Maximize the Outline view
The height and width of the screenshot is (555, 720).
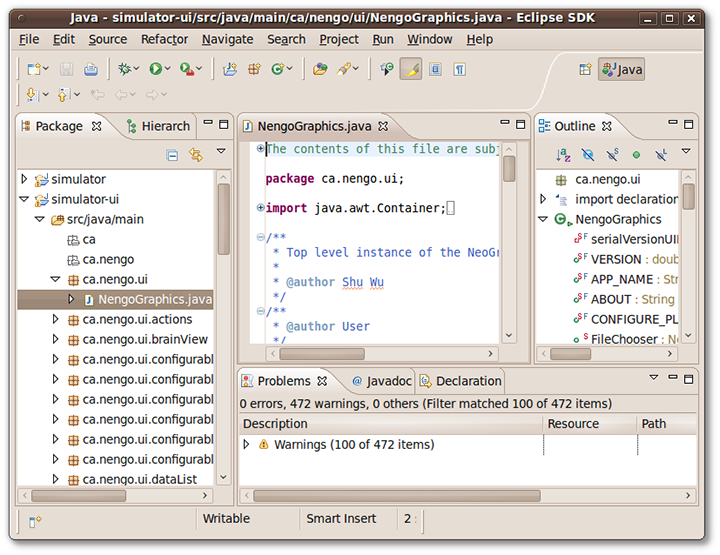pyautogui.click(x=688, y=124)
